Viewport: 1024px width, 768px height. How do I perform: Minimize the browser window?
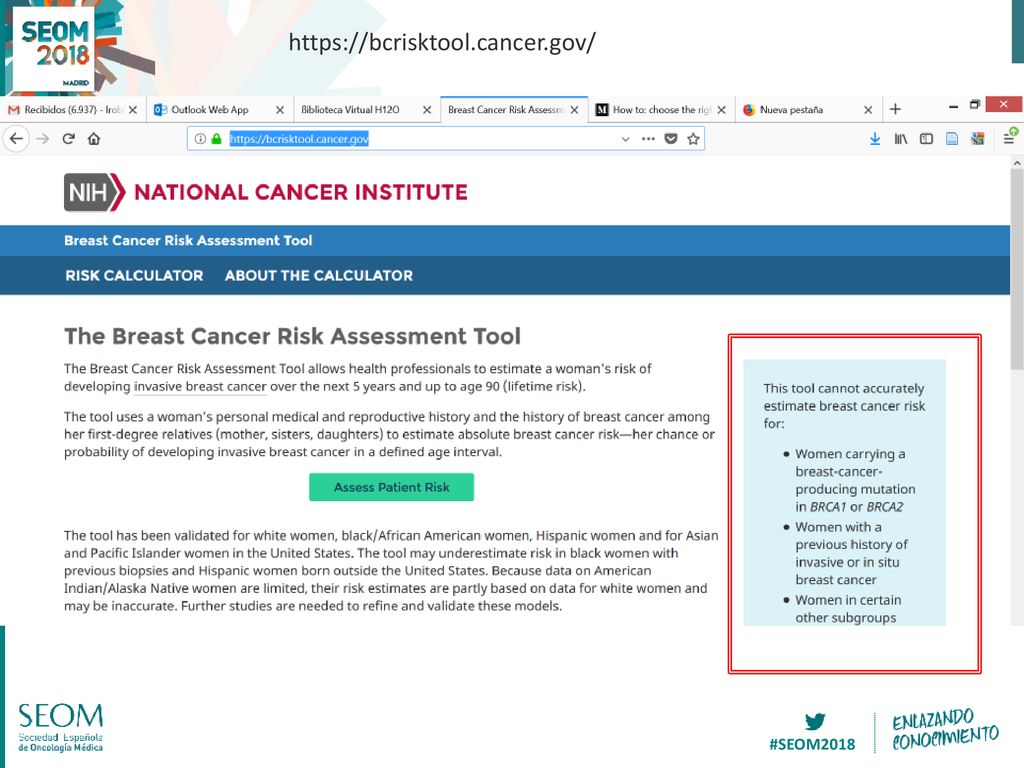tap(953, 106)
